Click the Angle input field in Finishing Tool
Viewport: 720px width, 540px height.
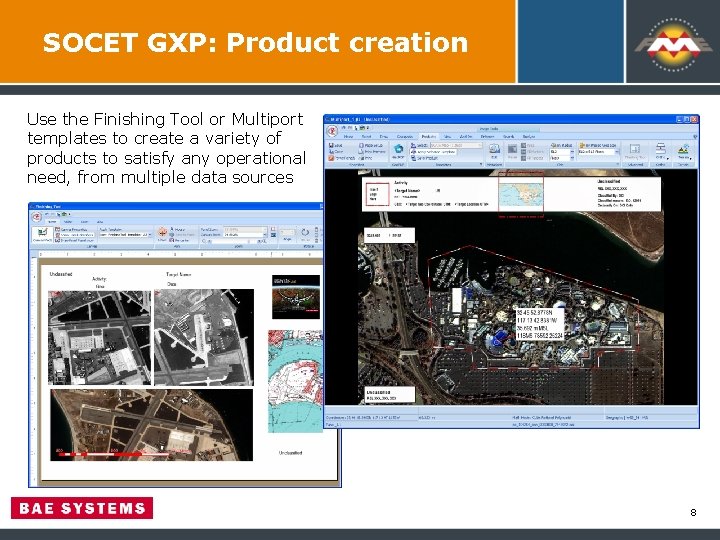[x=287, y=232]
